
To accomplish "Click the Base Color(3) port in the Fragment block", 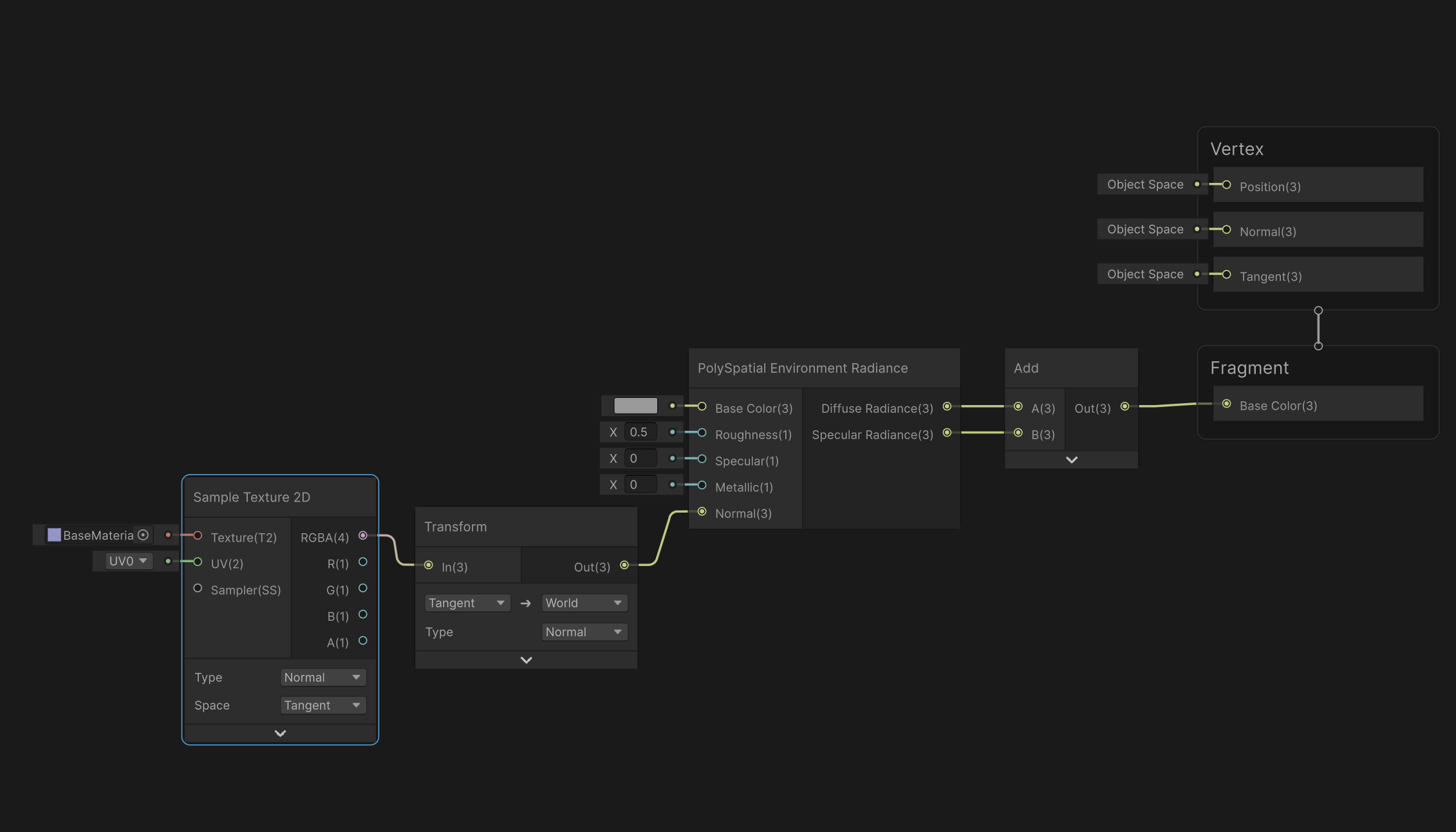I will pyautogui.click(x=1226, y=404).
